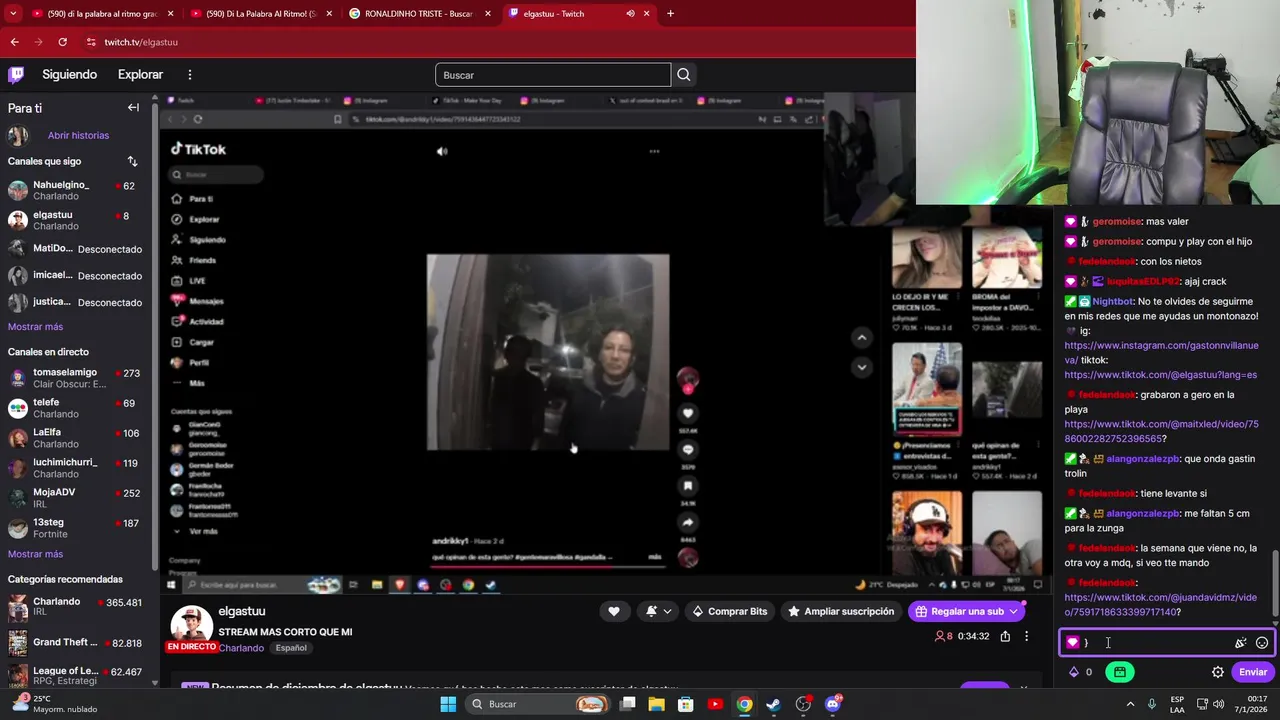Viewport: 1280px width, 720px height.
Task: Click the browser address bar URL
Action: (x=141, y=42)
